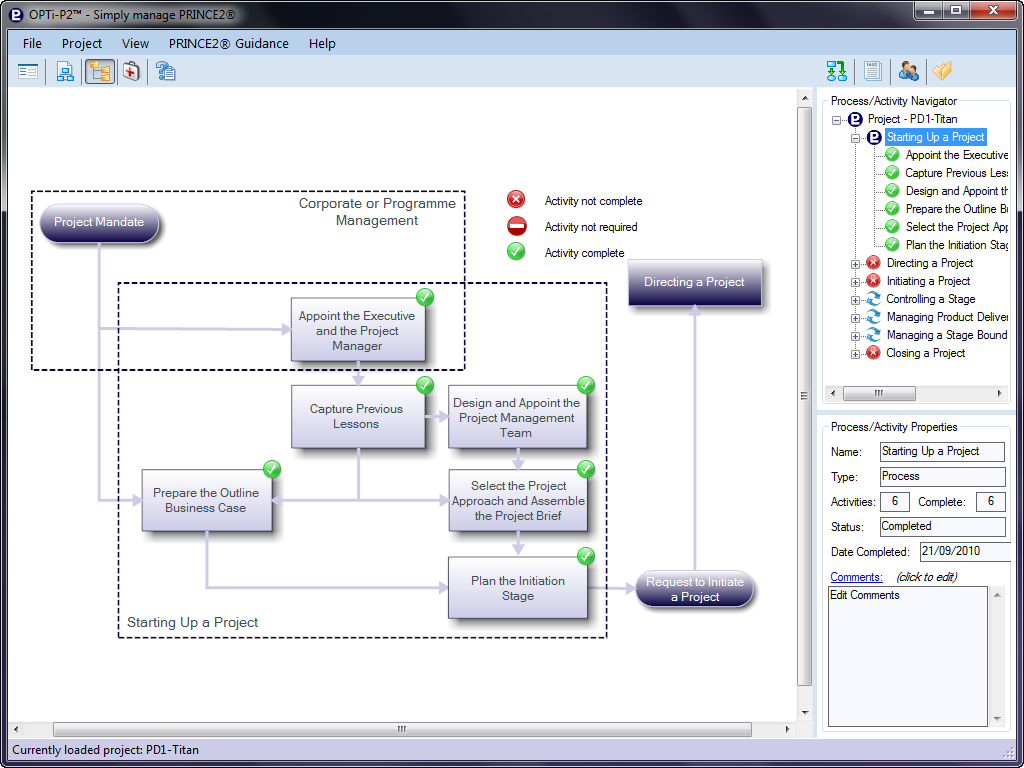Image resolution: width=1024 pixels, height=768 pixels.
Task: Click red X icon beside Closing a Project
Action: pos(873,353)
